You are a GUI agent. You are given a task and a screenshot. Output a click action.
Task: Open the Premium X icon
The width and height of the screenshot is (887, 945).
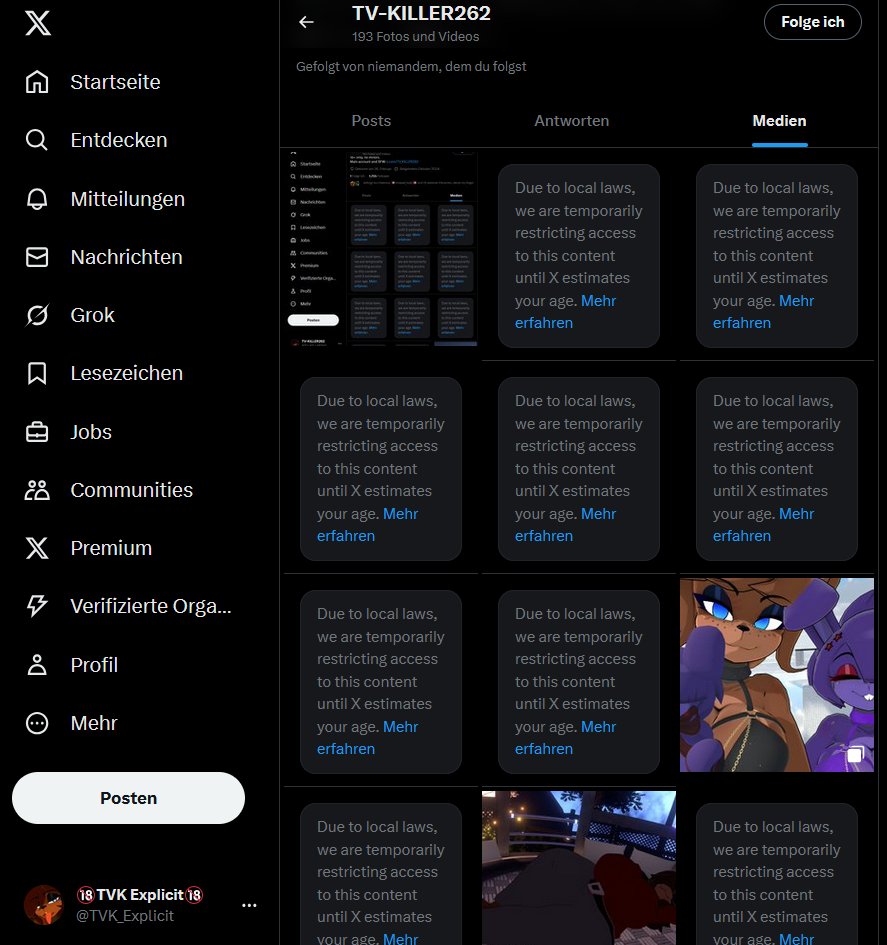pos(37,548)
